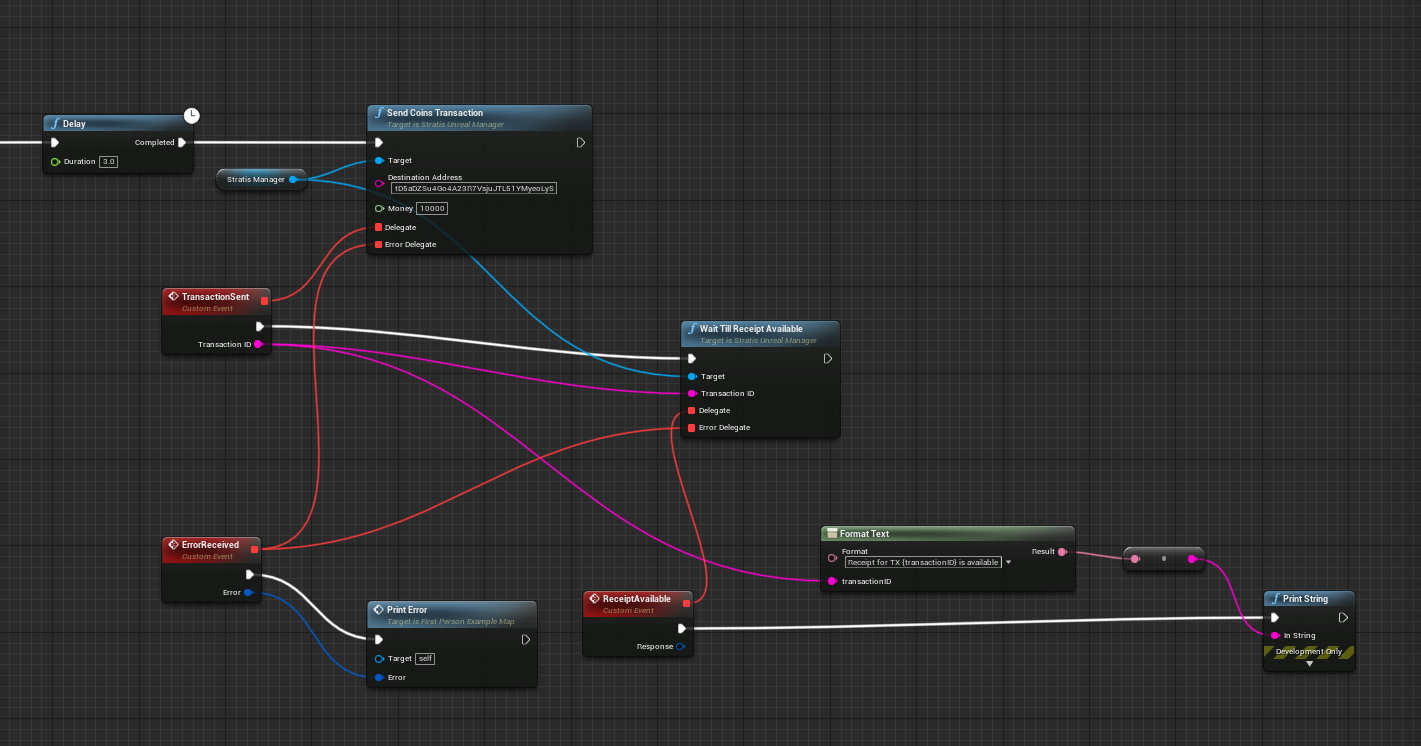Click the Format input pin on Format Text
Image resolution: width=1421 pixels, height=746 pixels.
(832, 557)
